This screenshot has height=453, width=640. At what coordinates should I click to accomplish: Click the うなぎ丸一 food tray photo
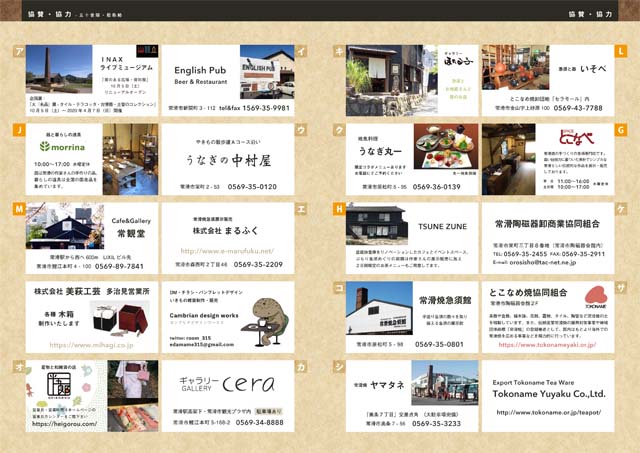point(446,147)
